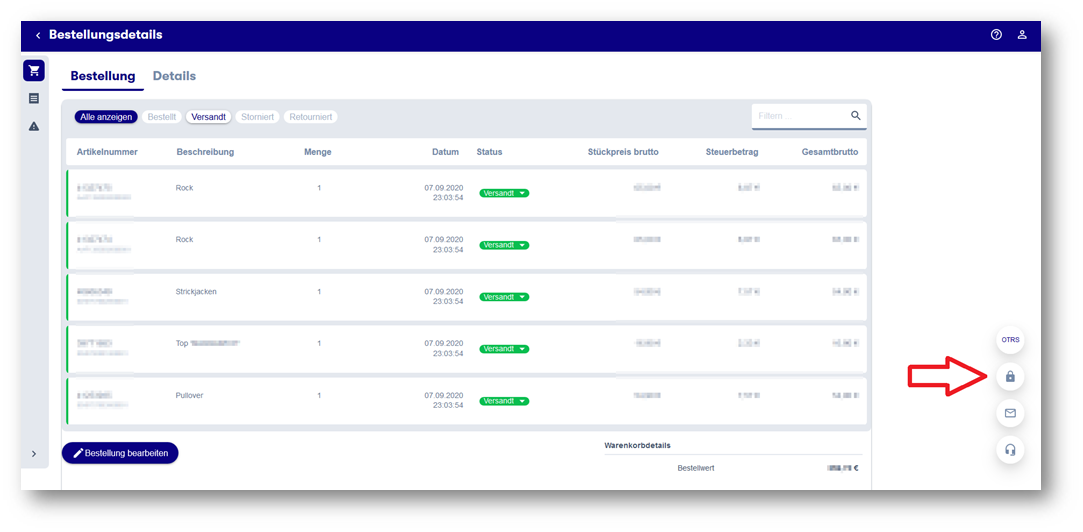Open the warning triangle sidebar icon
The width and height of the screenshot is (1083, 532).
[x=34, y=126]
